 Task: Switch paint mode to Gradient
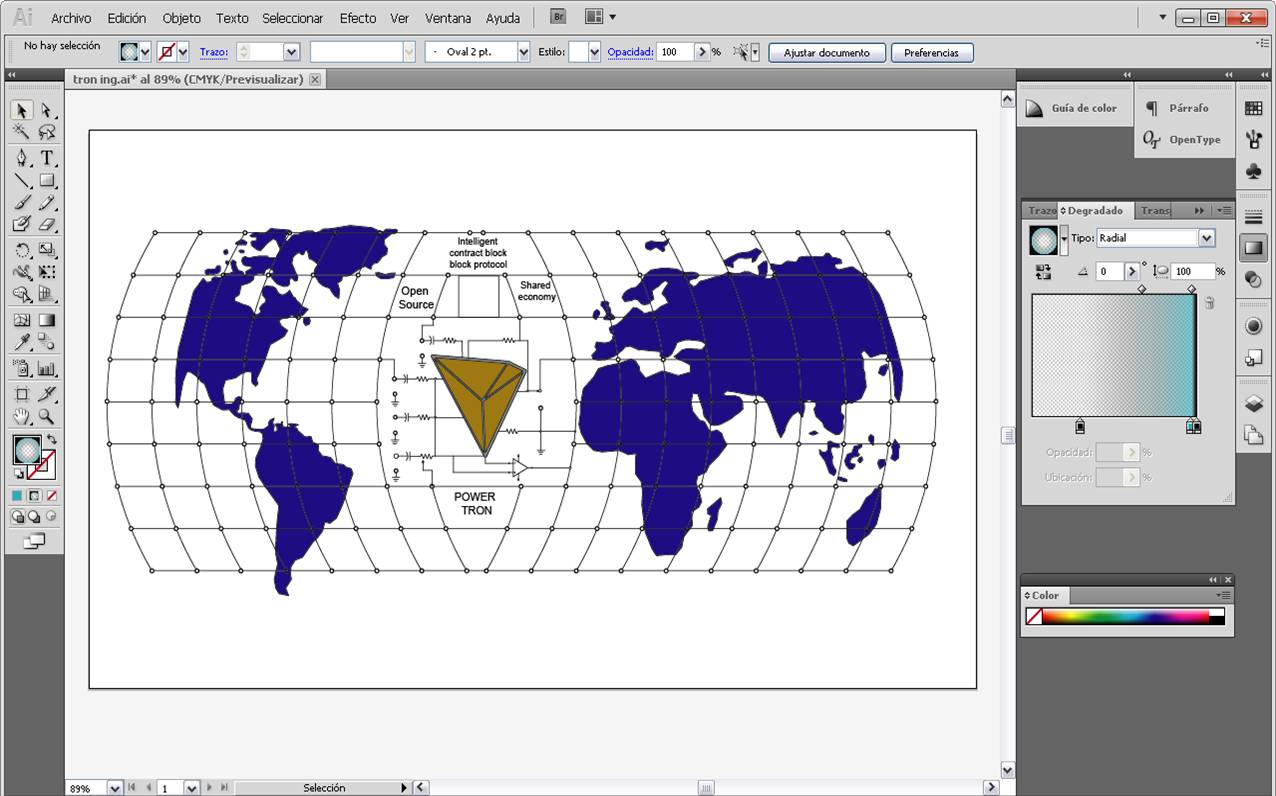[x=34, y=495]
